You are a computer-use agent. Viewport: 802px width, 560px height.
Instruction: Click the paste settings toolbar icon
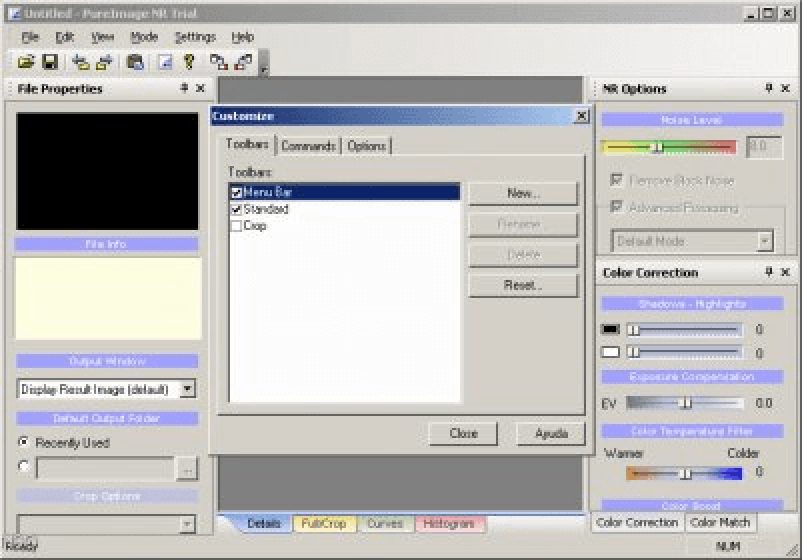(x=243, y=62)
